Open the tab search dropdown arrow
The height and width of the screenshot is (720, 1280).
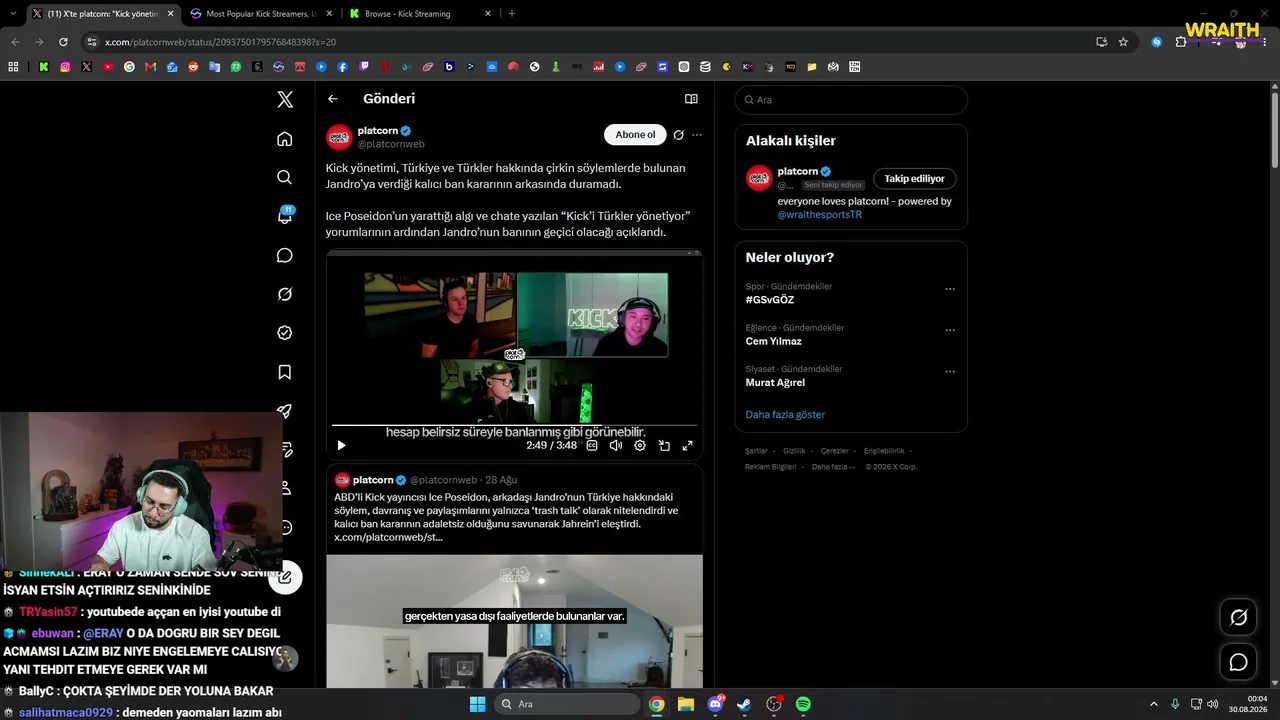pos(12,14)
